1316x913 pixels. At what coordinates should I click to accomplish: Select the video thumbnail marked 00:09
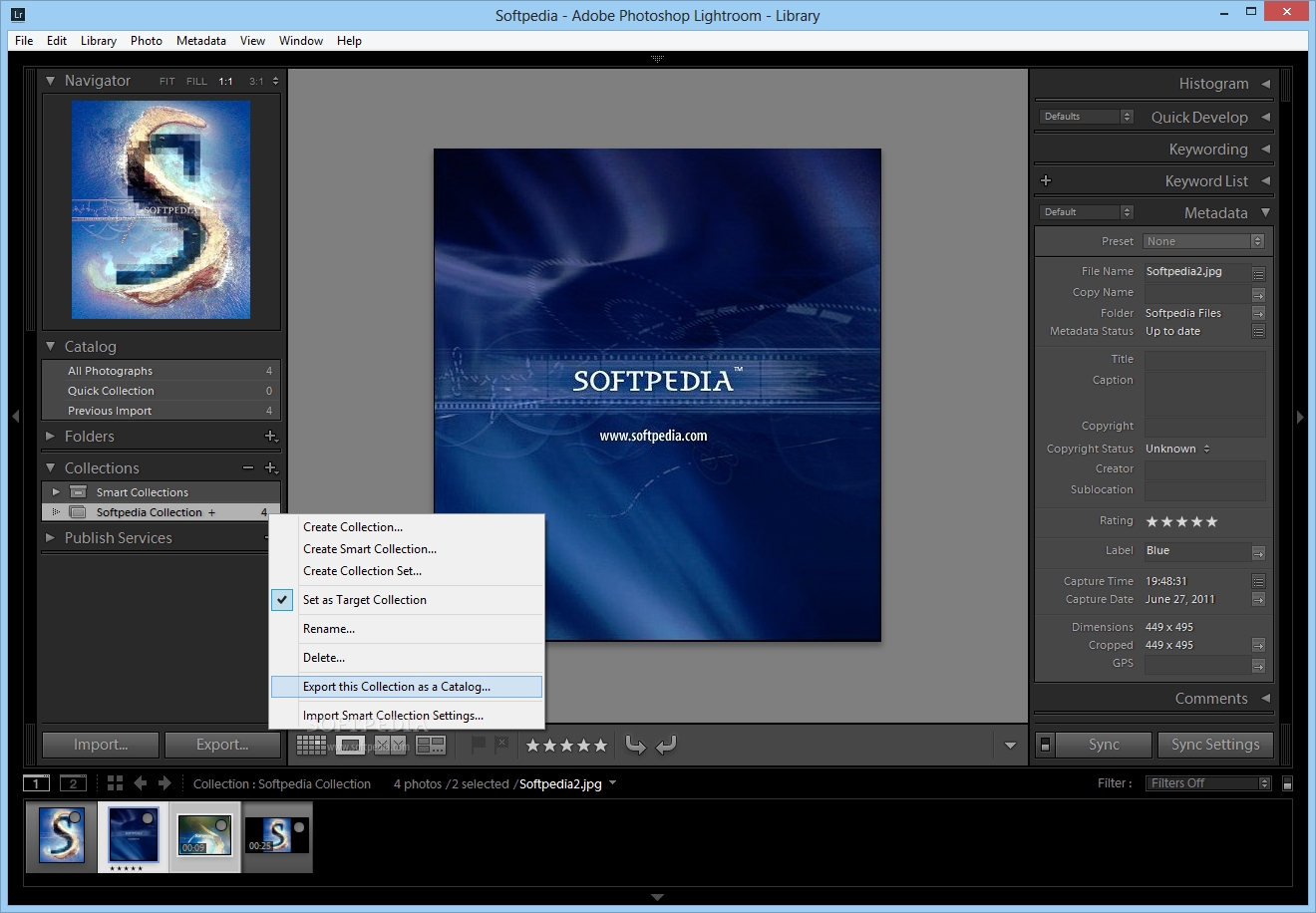coord(204,835)
